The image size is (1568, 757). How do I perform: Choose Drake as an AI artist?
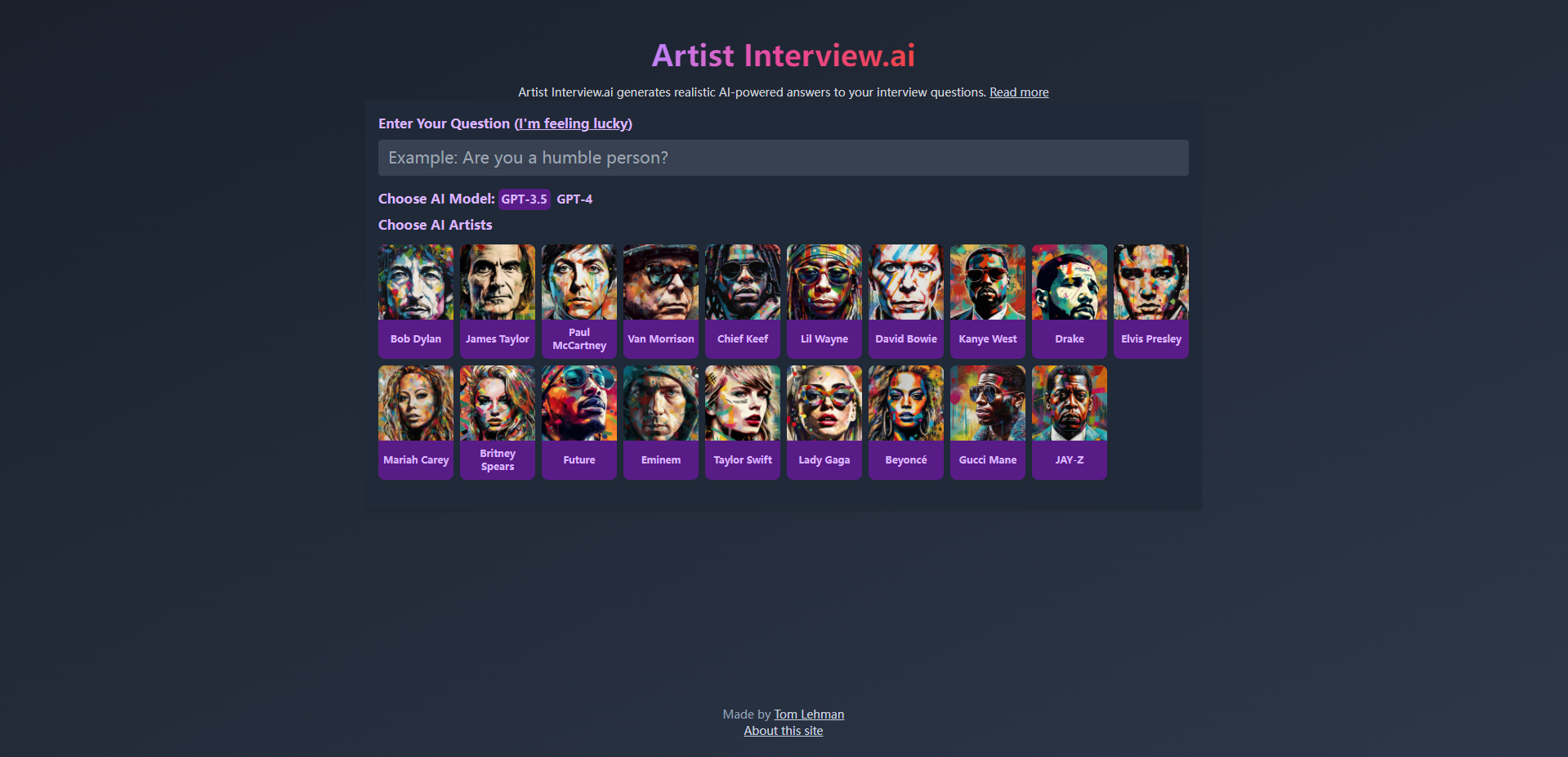1069,301
